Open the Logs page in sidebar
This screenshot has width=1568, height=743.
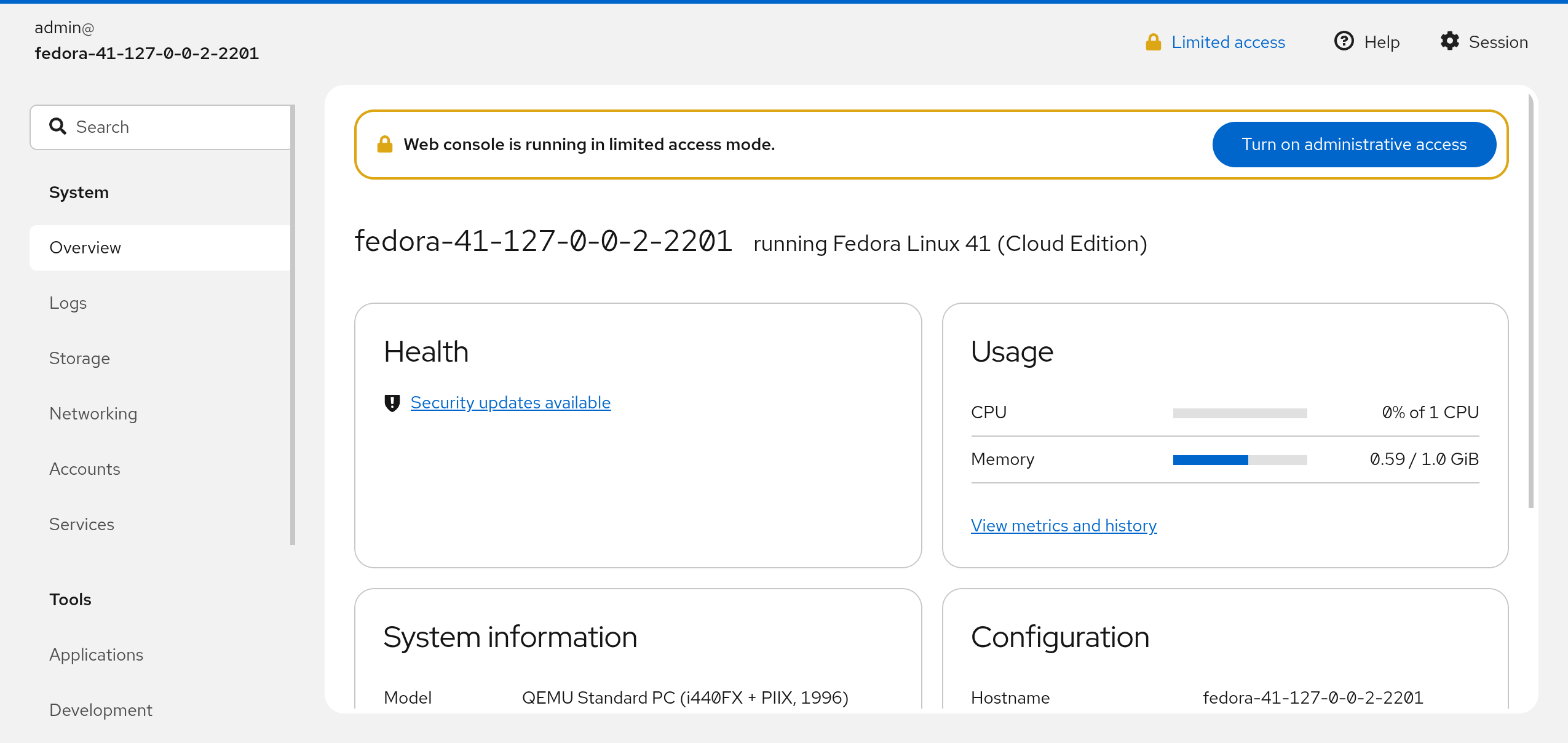pos(68,303)
